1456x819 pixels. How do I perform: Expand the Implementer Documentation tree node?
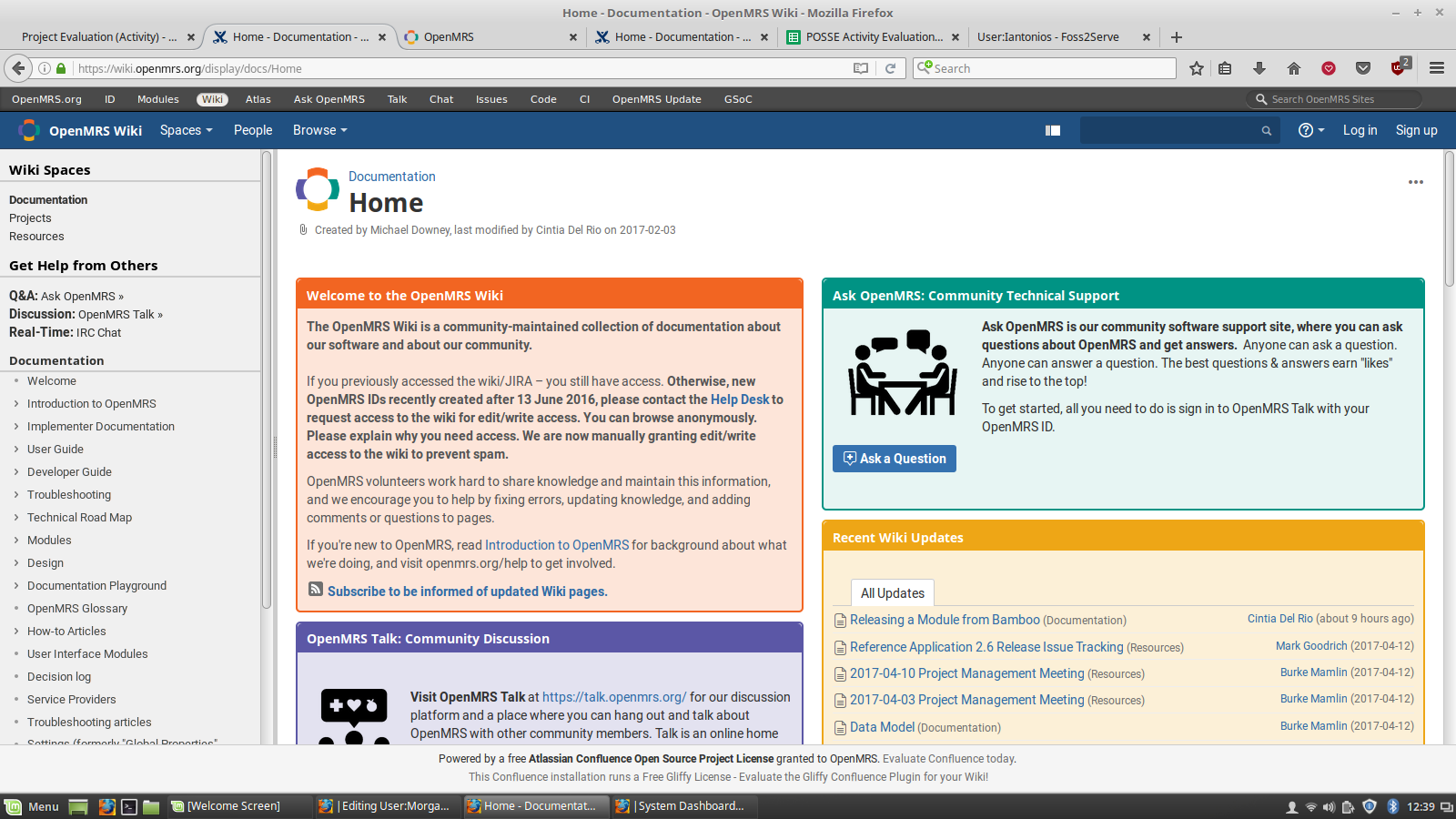tap(16, 426)
